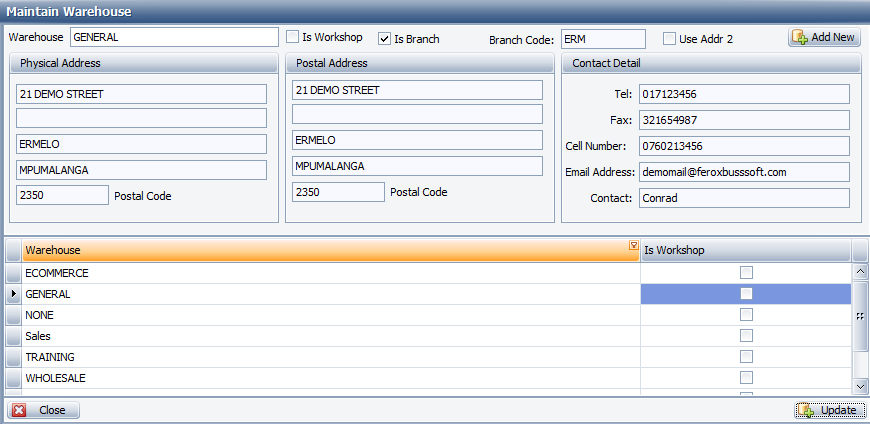The image size is (870, 424).
Task: Select the NONE warehouse row
Action: click(x=331, y=315)
